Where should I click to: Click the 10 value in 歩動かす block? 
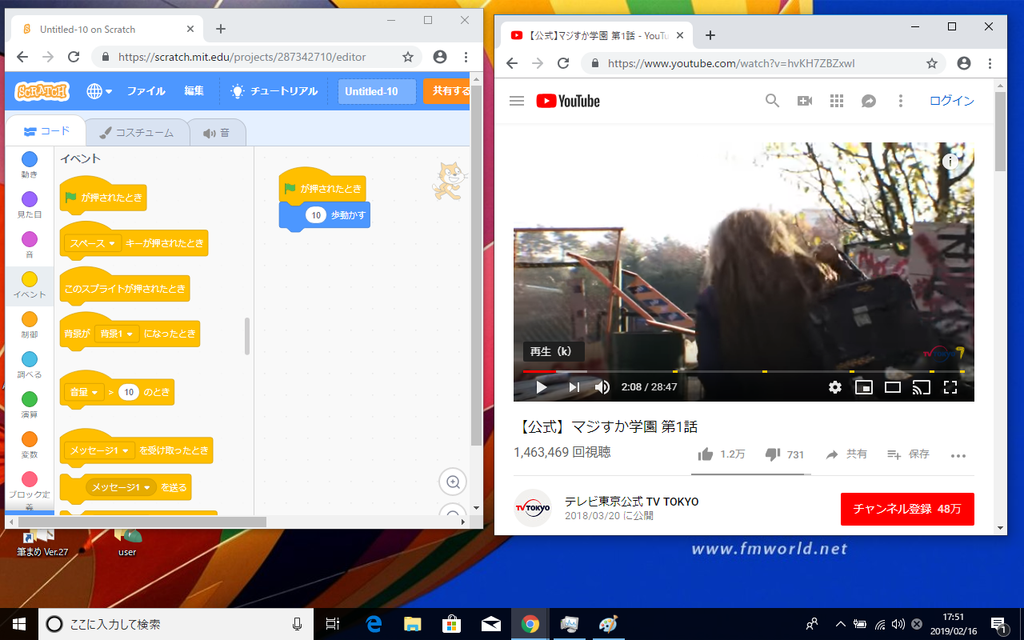(x=316, y=215)
